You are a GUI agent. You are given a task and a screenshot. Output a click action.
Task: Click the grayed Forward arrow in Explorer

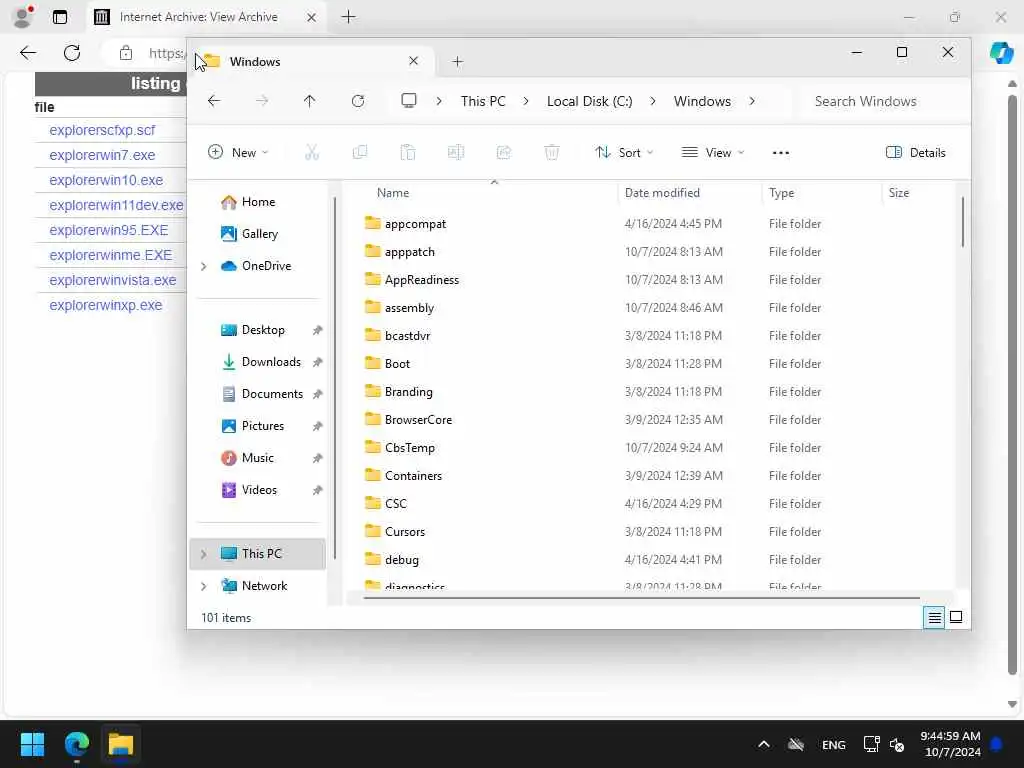tap(262, 101)
